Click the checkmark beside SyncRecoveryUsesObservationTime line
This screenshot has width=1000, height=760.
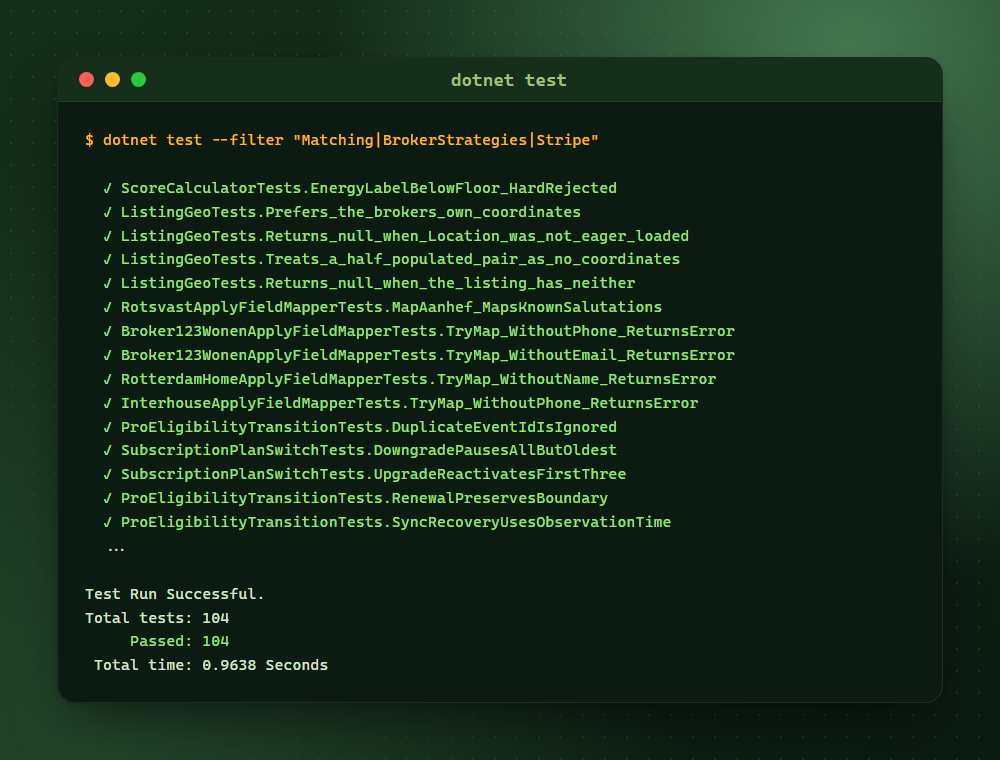click(x=107, y=522)
